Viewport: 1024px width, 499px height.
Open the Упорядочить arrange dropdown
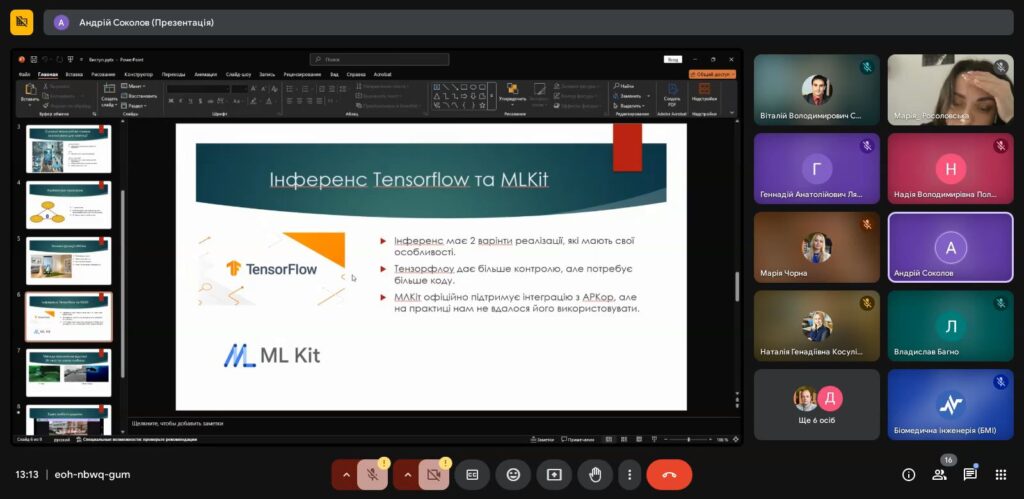tap(512, 93)
